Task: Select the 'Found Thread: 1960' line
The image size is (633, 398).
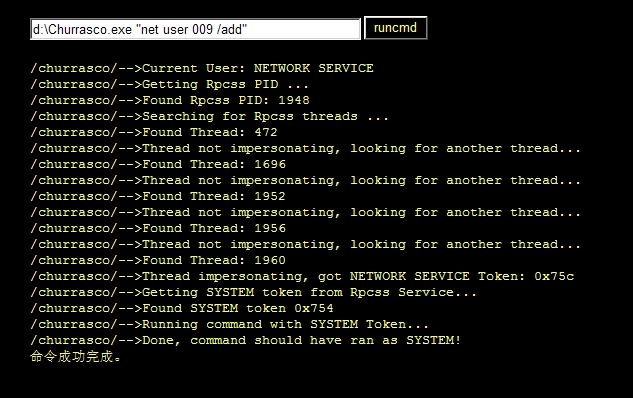Action: pos(158,260)
